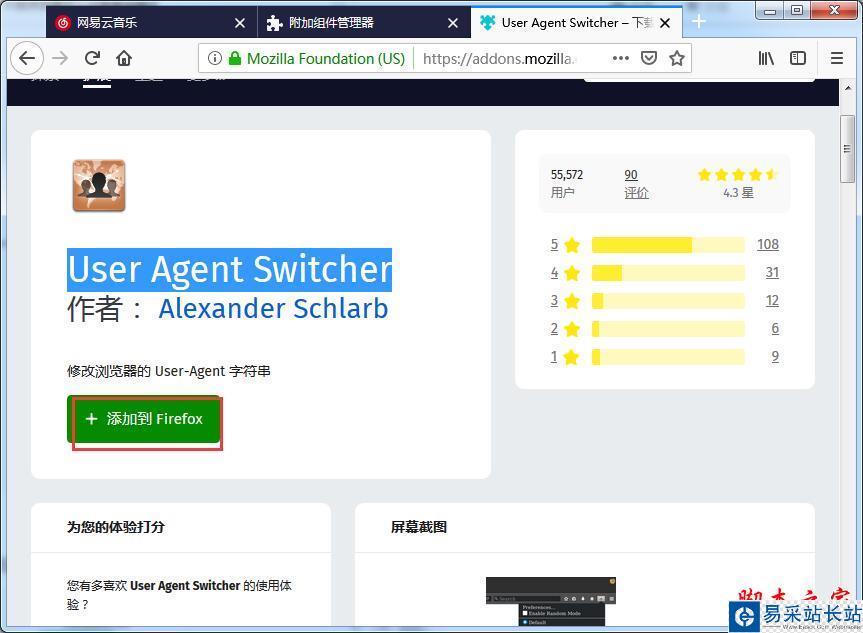Image resolution: width=863 pixels, height=633 pixels.
Task: Open the Library bookshelf icon
Action: click(x=766, y=58)
